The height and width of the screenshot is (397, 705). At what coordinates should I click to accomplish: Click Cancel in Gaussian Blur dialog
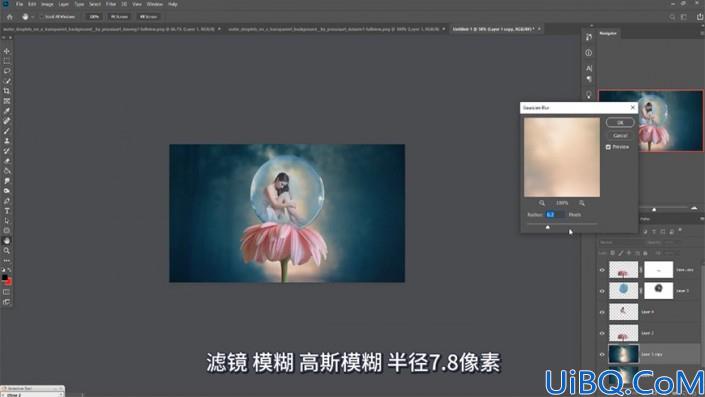(620, 135)
